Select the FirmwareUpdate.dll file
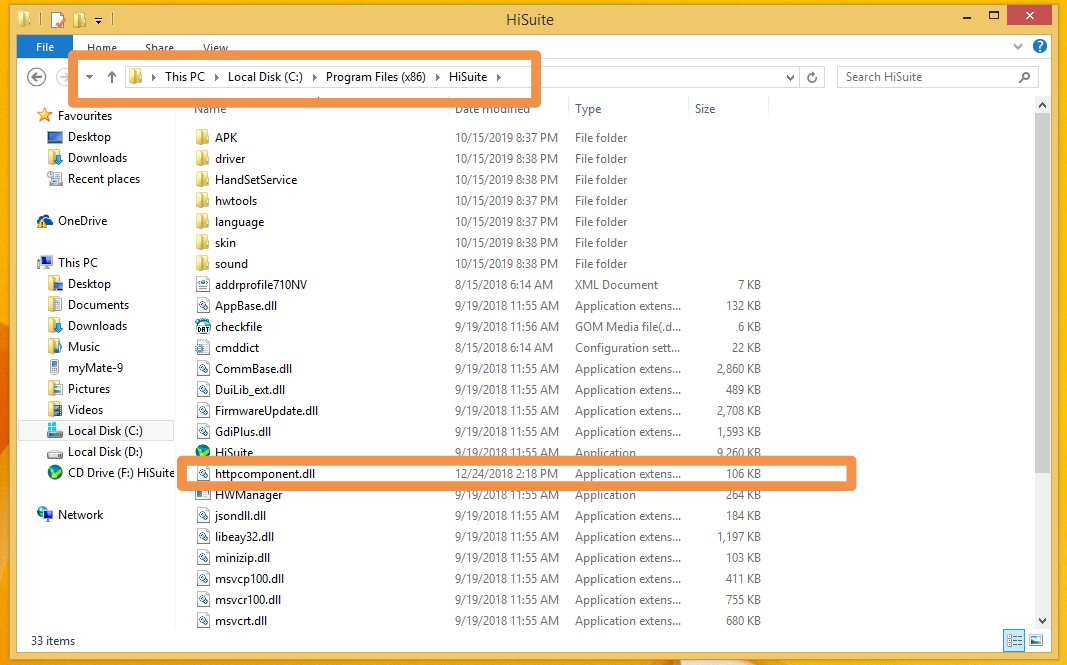This screenshot has height=665, width=1067. click(266, 411)
